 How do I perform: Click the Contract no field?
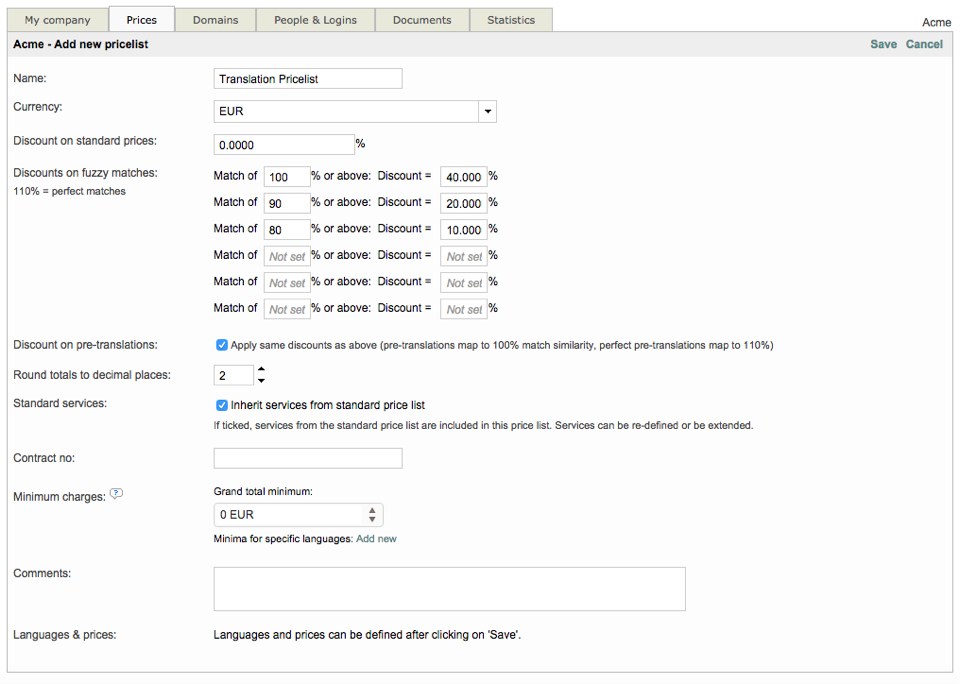point(308,458)
